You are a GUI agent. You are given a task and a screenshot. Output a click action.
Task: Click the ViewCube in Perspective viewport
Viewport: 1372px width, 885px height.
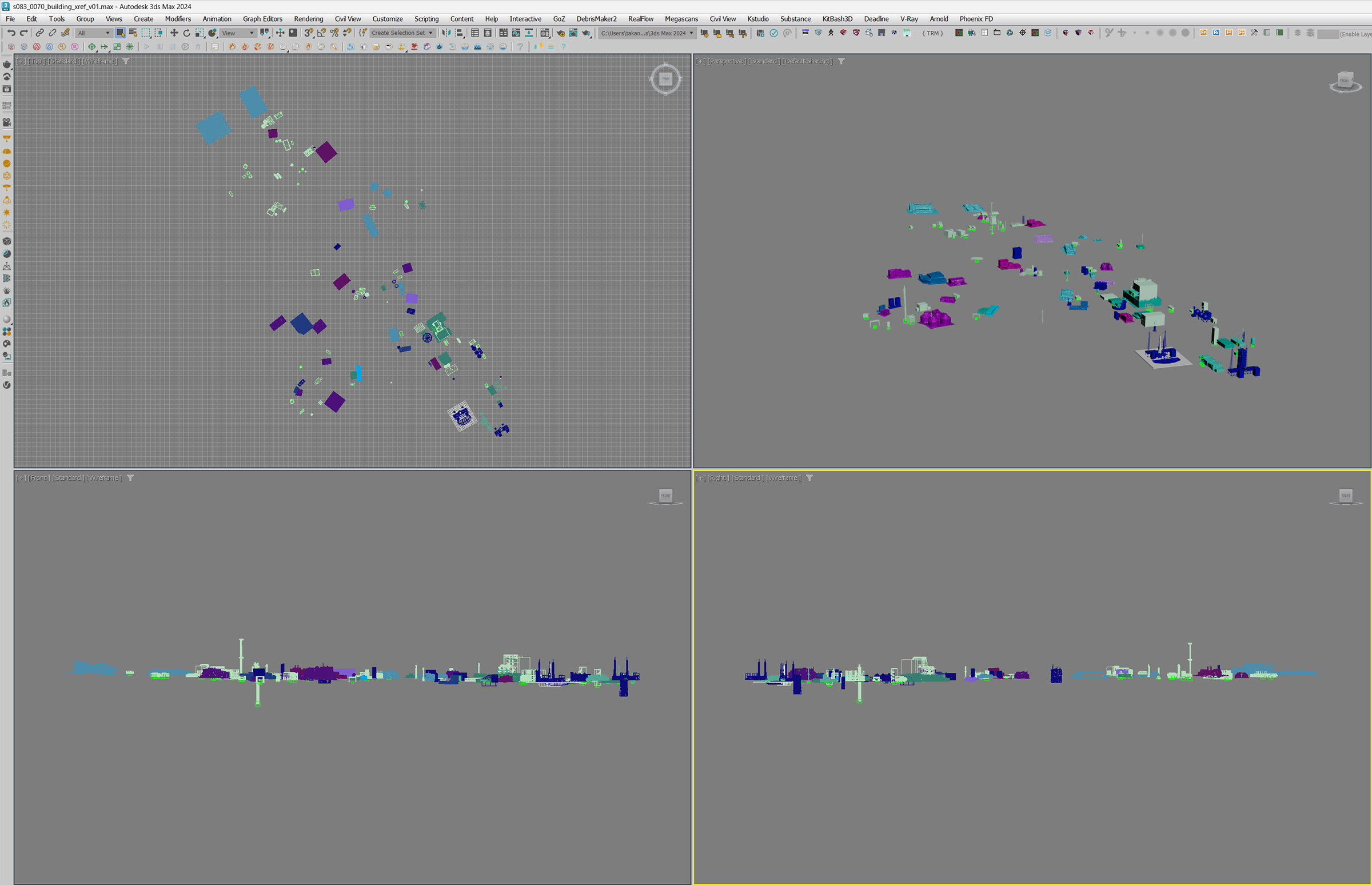coord(1345,81)
